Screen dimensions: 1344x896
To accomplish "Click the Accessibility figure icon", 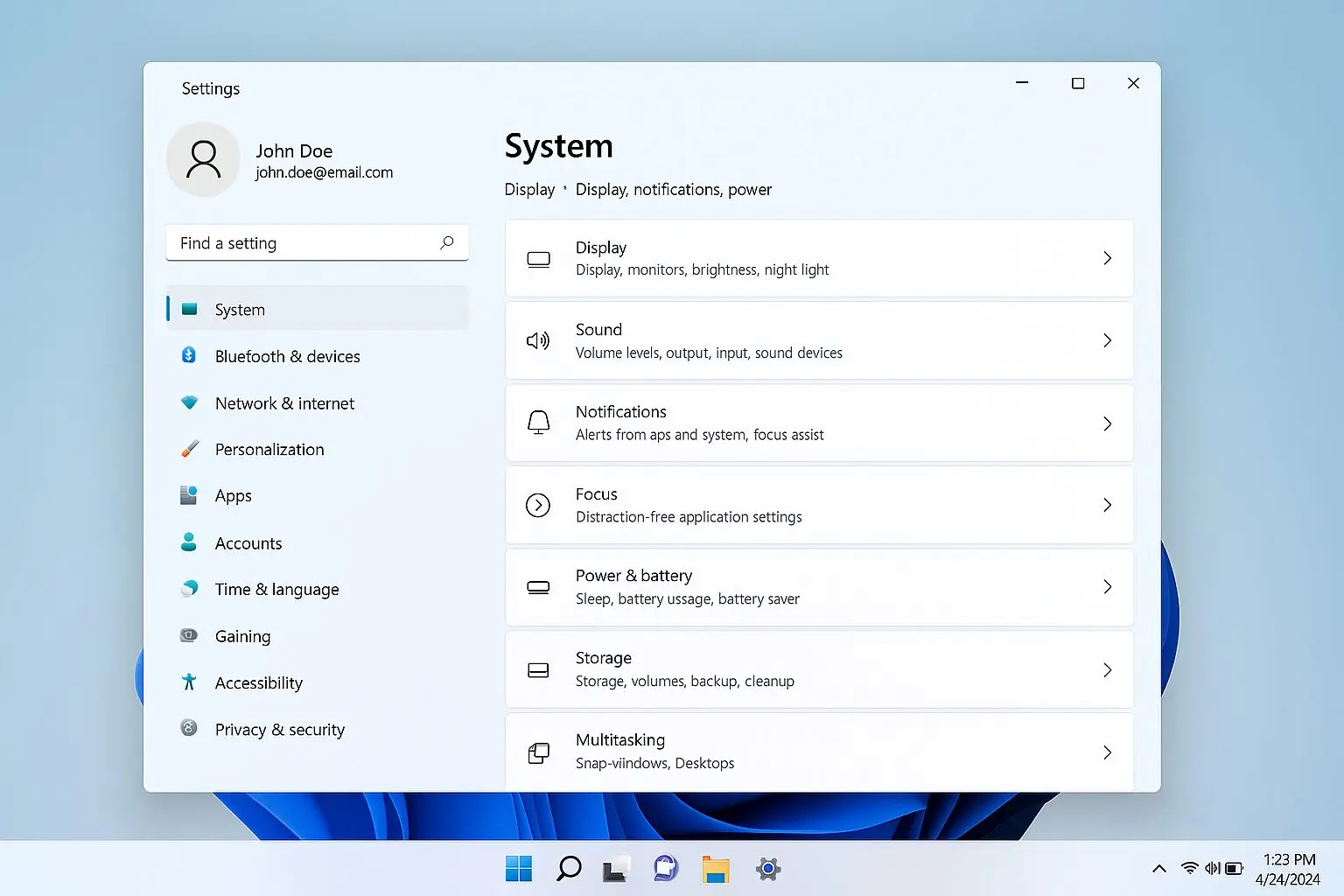I will [189, 682].
